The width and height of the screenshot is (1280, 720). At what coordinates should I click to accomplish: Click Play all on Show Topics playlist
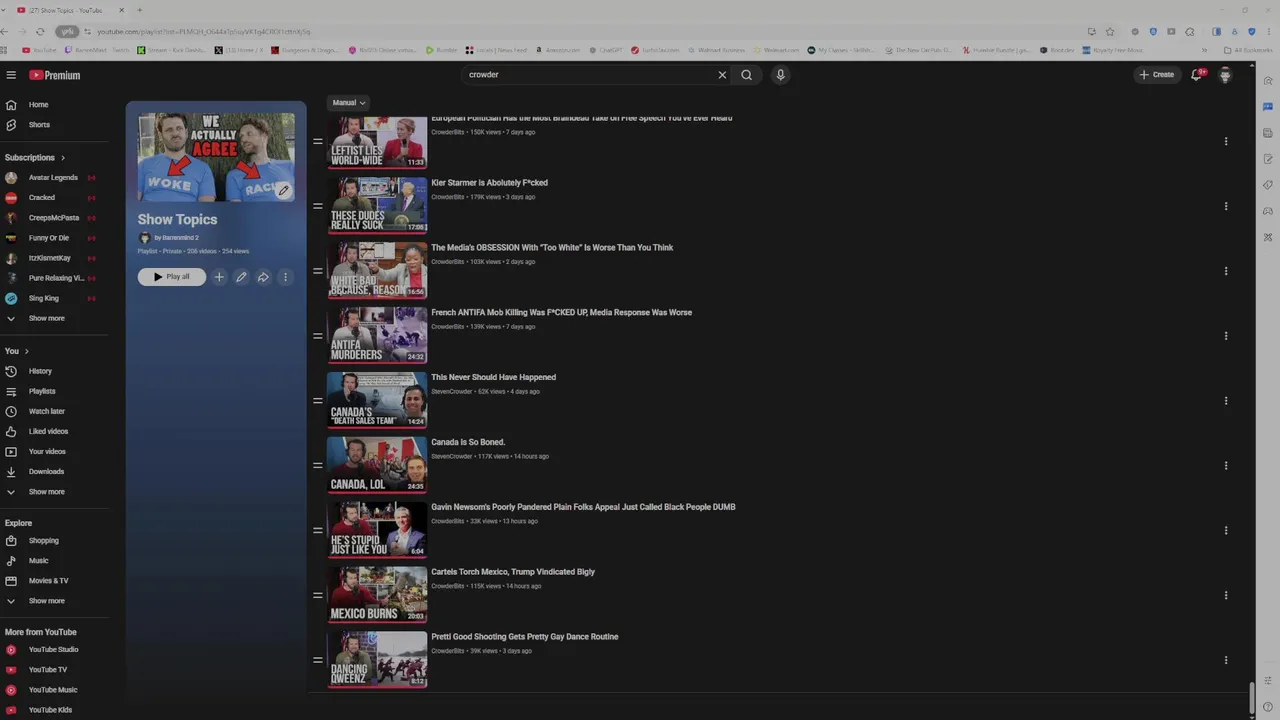[172, 277]
